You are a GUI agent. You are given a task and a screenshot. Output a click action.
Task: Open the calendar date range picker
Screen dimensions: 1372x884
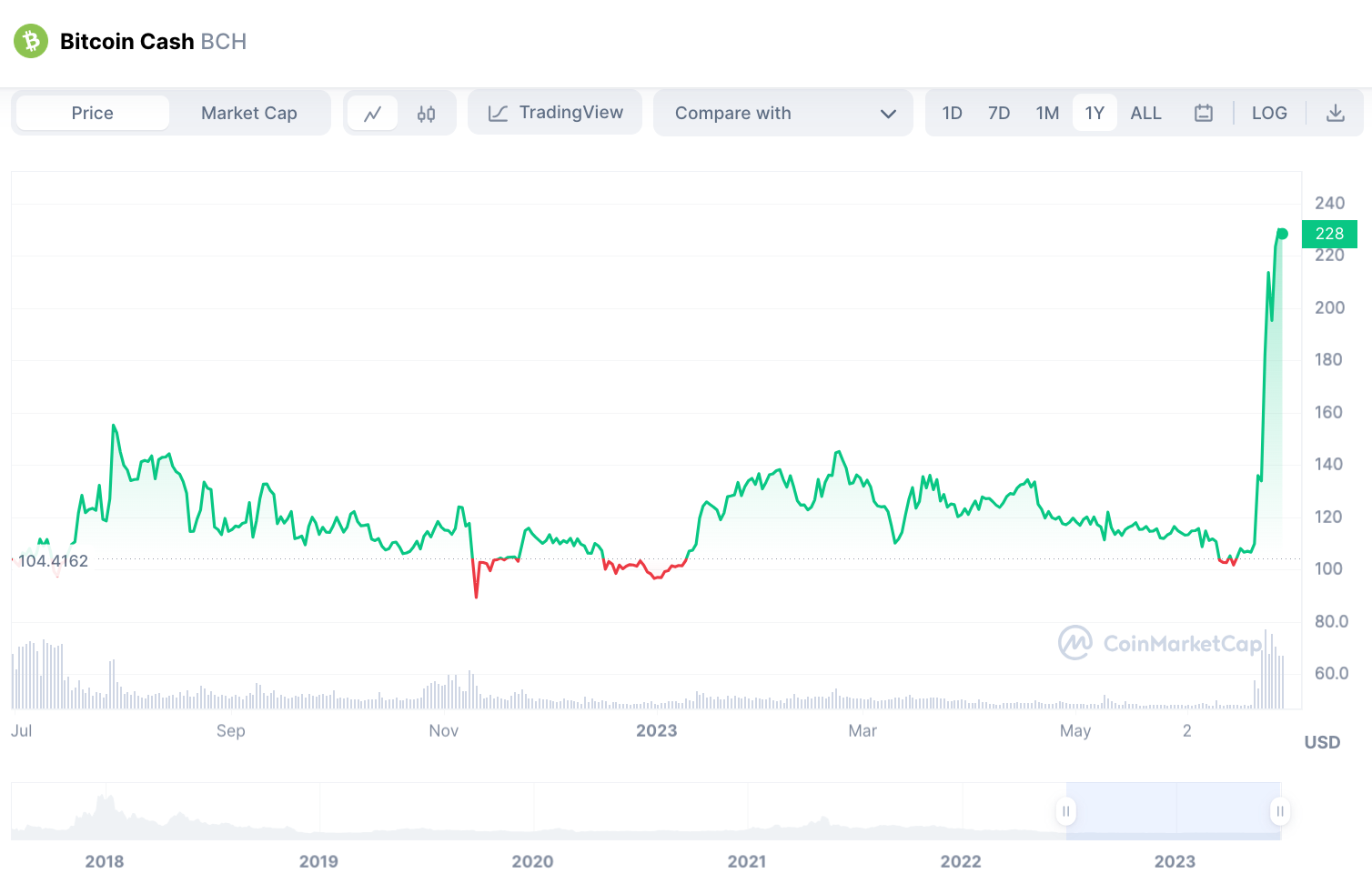click(1204, 113)
